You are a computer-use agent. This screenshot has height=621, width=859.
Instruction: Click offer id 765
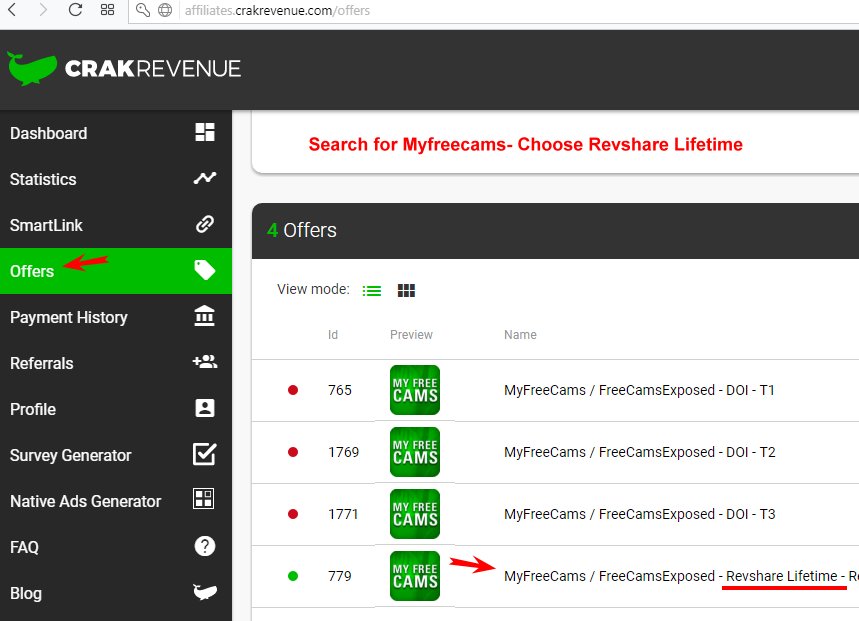click(340, 390)
